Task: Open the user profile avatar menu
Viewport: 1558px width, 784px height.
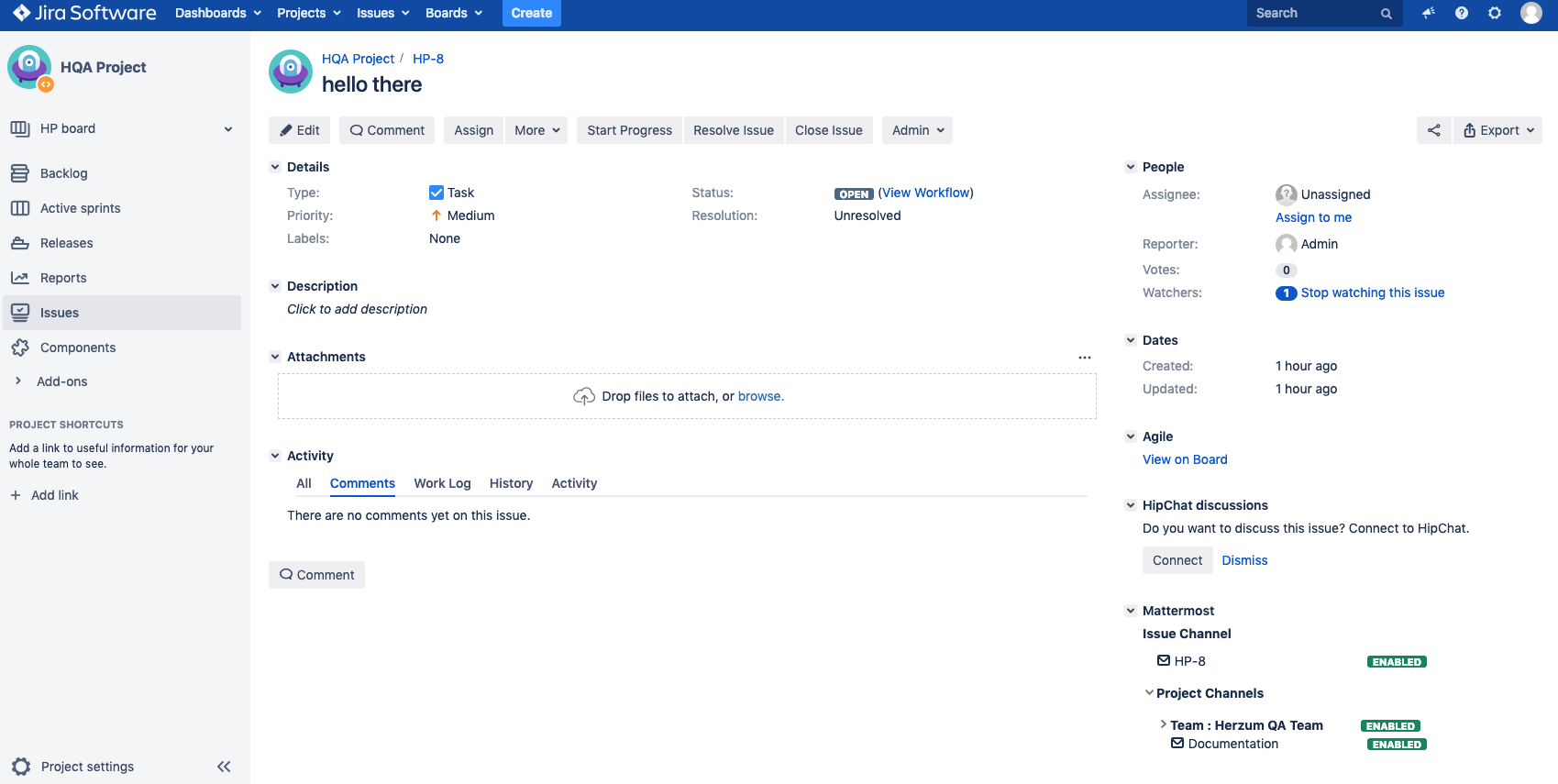Action: coord(1531,13)
